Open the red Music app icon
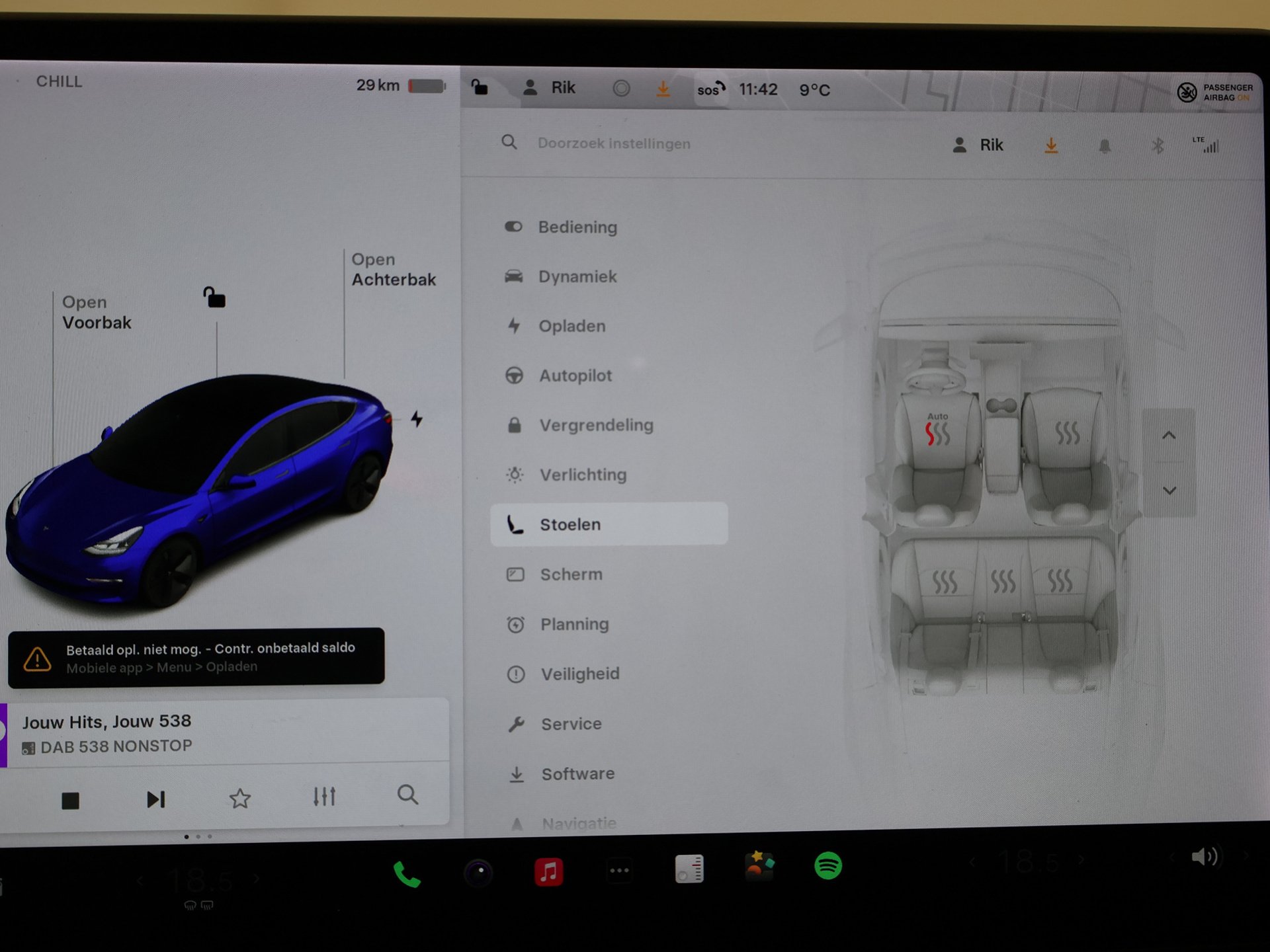 pos(548,871)
